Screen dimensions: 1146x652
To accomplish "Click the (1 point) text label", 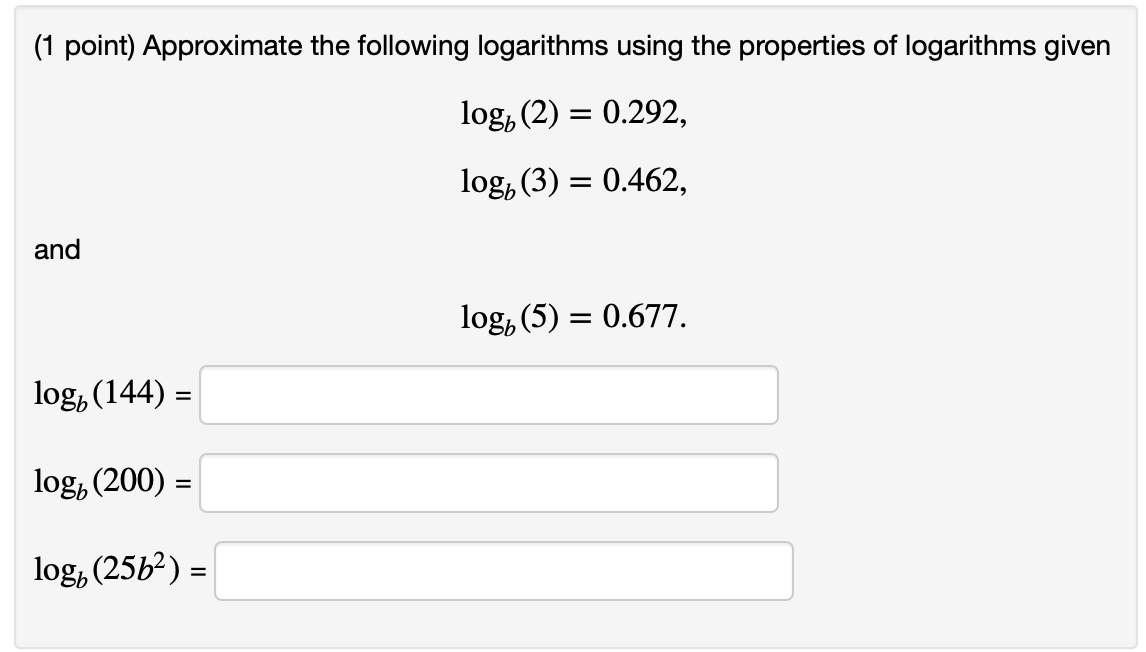I will 85,44.
